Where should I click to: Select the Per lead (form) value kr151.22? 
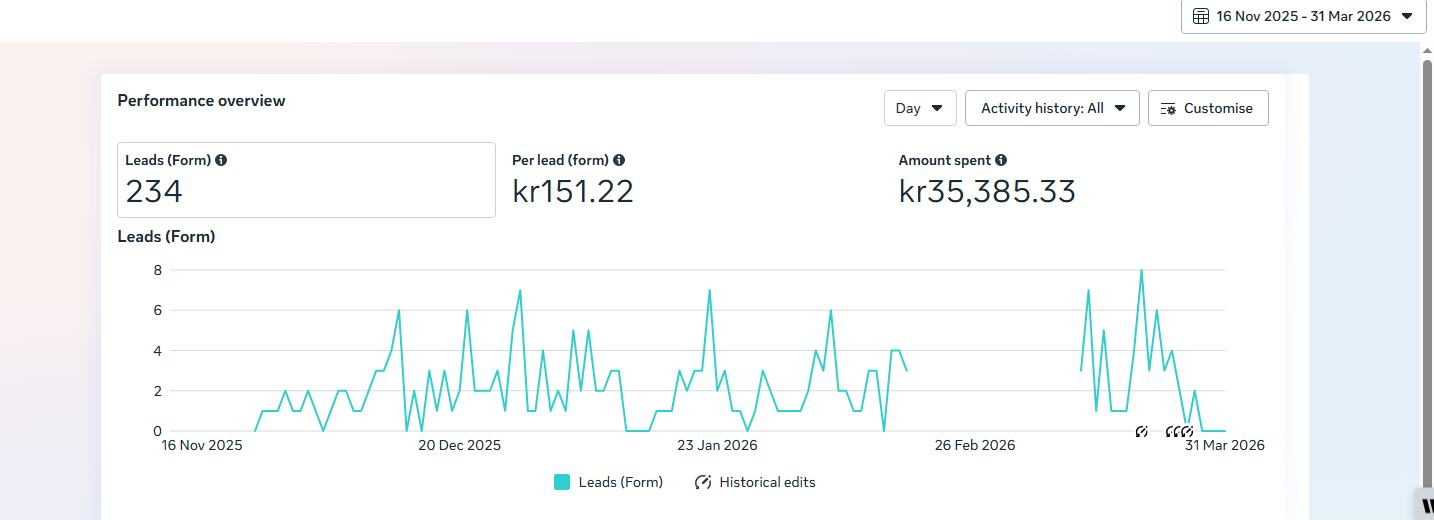tap(573, 191)
